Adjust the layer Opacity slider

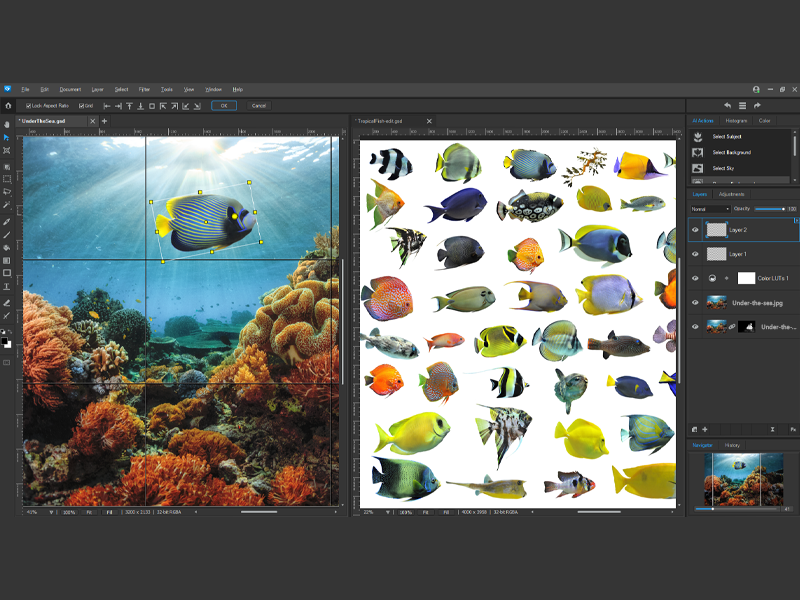click(x=770, y=208)
